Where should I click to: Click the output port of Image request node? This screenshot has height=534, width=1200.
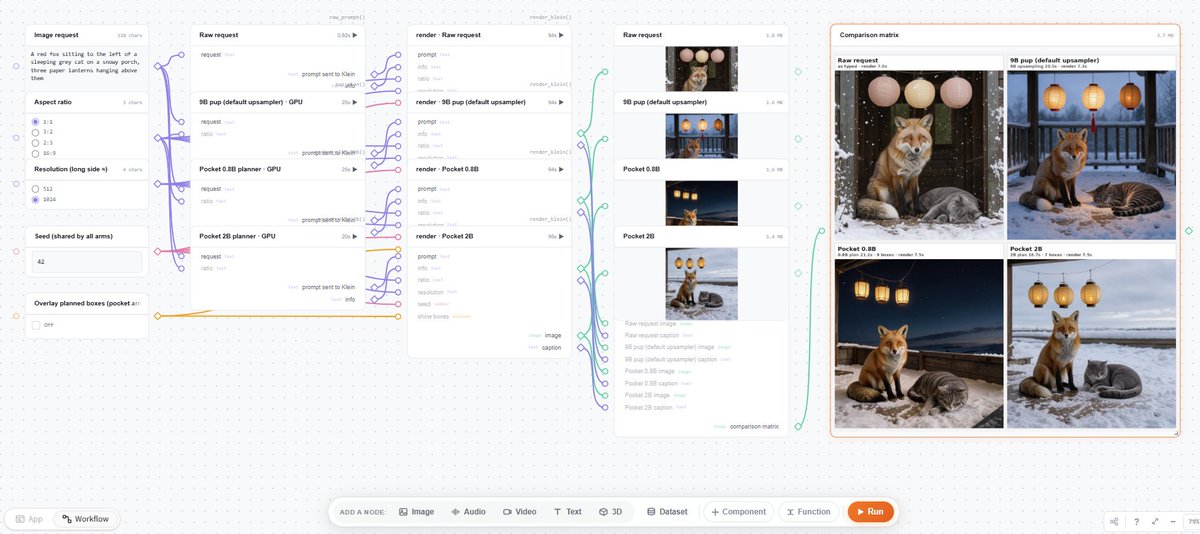click(157, 66)
